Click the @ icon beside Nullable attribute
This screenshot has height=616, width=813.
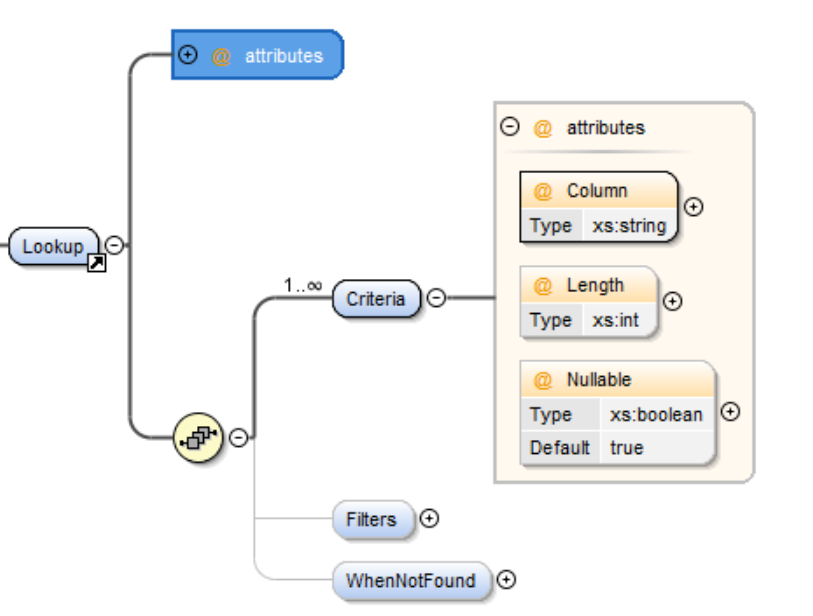coord(543,381)
